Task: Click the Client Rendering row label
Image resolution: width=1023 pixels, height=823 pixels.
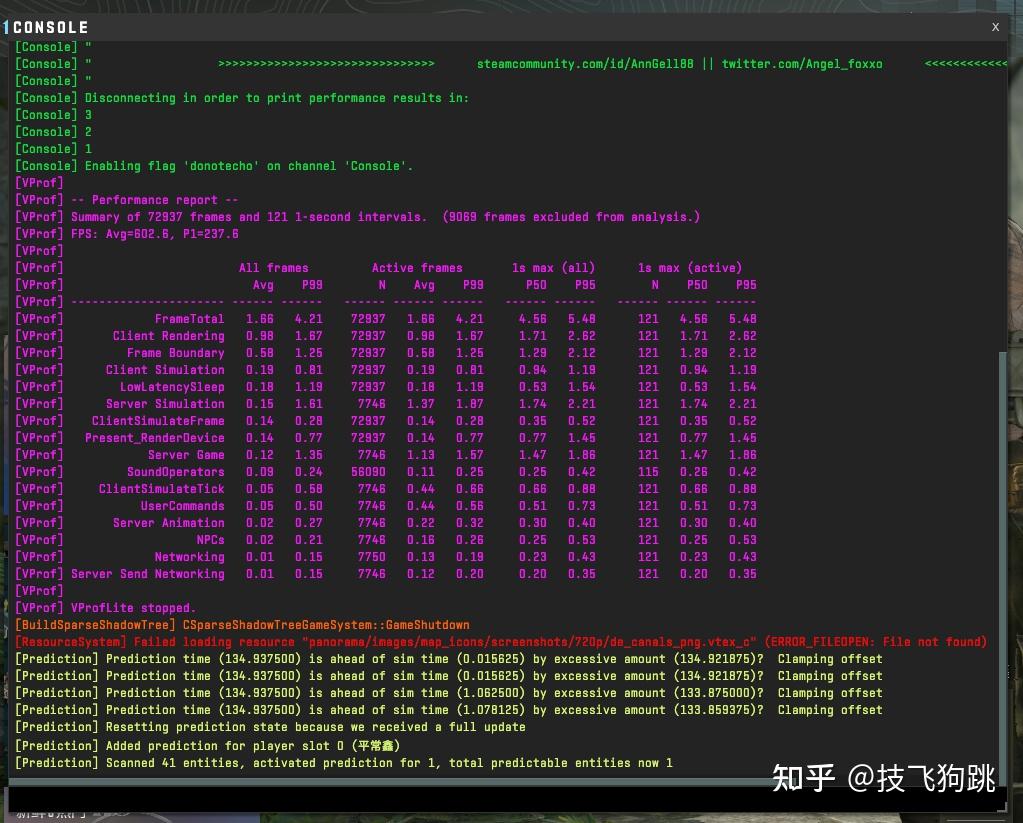Action: (168, 335)
